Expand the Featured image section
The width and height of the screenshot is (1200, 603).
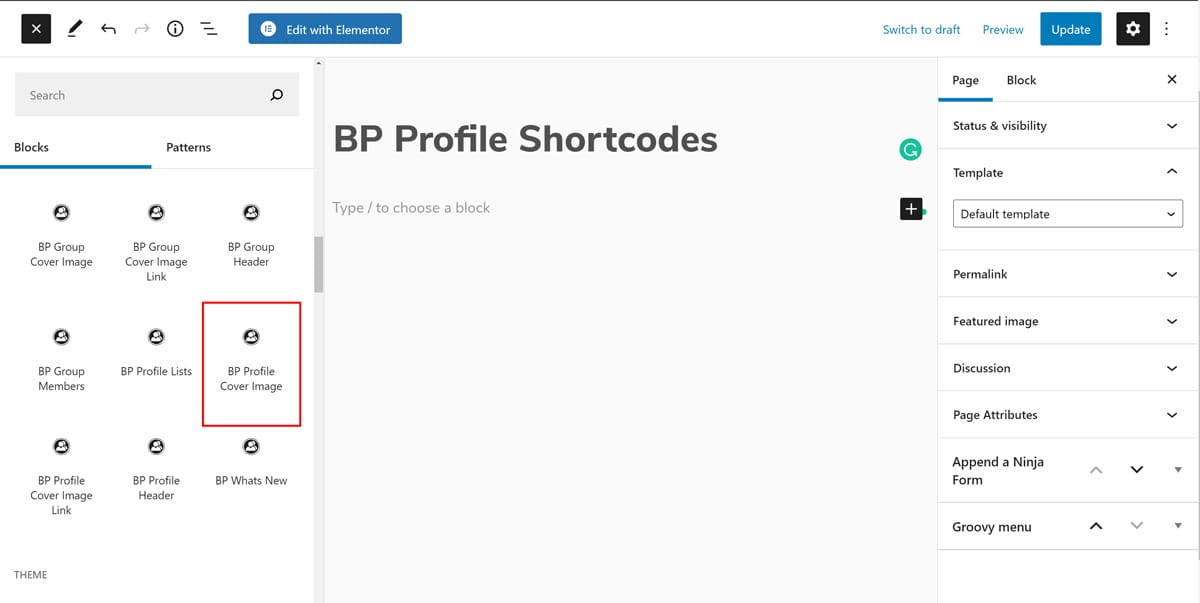pyautogui.click(x=1067, y=321)
